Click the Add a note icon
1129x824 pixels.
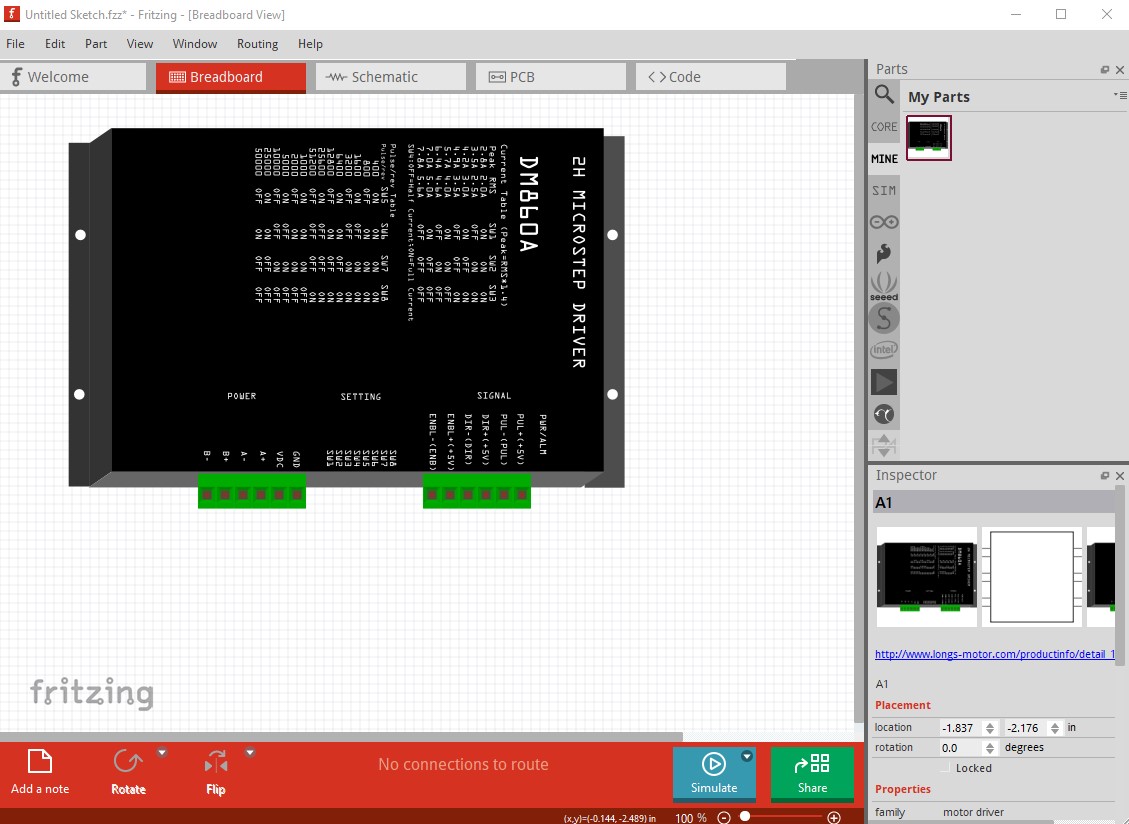pyautogui.click(x=40, y=763)
